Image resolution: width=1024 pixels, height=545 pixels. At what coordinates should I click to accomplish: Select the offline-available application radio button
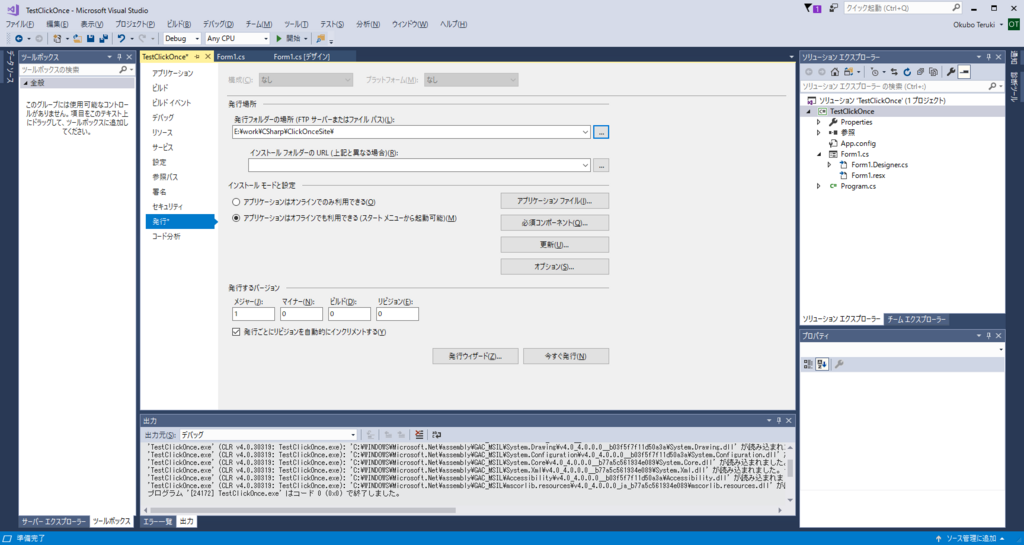pyautogui.click(x=236, y=219)
